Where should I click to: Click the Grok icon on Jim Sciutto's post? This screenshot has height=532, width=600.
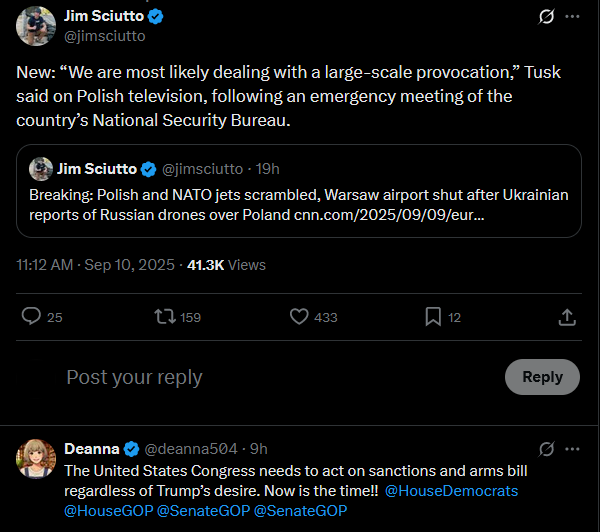pos(546,16)
